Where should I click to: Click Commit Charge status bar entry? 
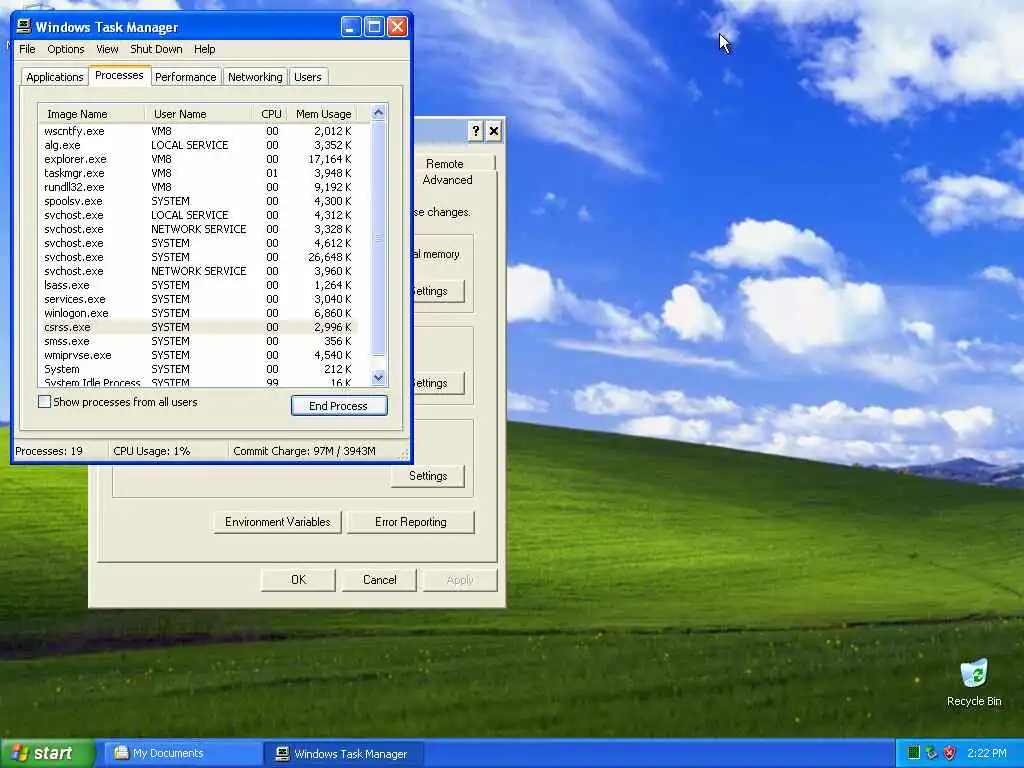(304, 451)
